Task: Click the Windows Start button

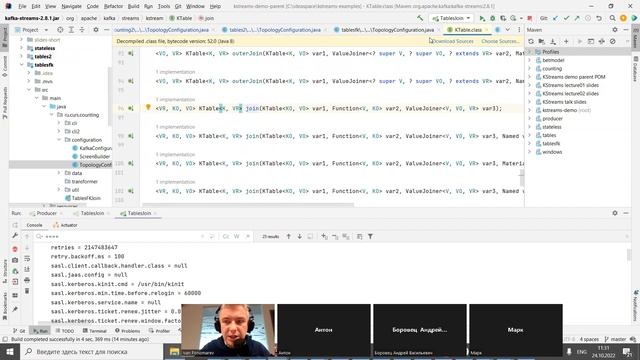Action: [9, 351]
